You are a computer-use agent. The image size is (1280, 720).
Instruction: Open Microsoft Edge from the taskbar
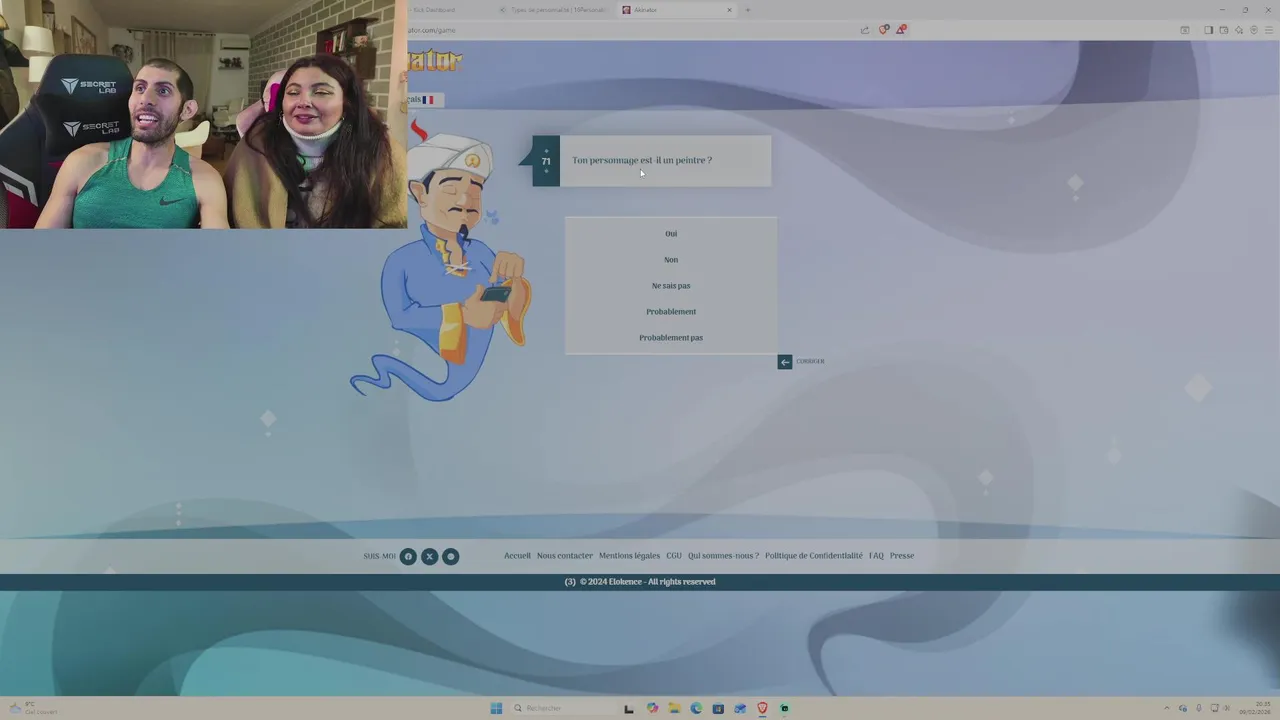697,708
